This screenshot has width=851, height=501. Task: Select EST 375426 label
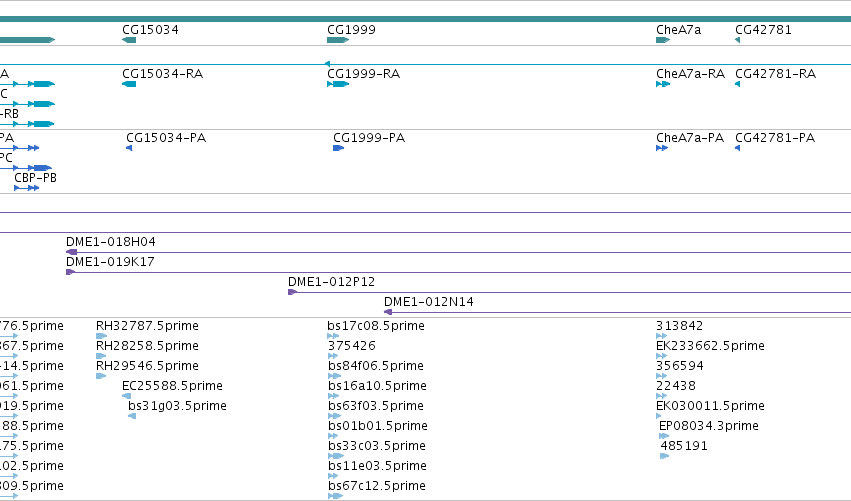tap(352, 346)
